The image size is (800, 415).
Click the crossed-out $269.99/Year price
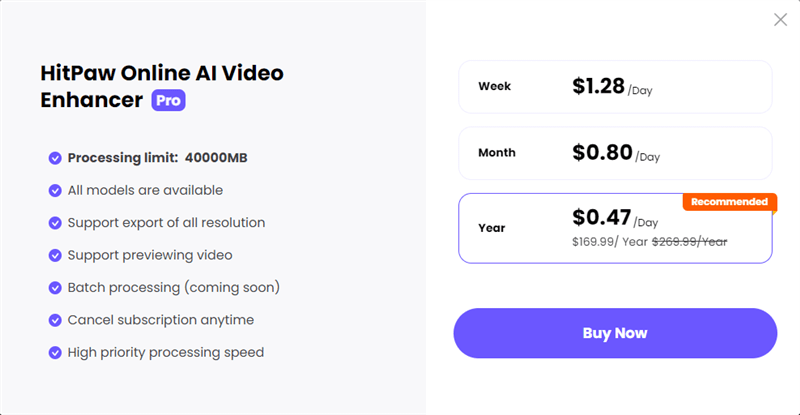689,241
